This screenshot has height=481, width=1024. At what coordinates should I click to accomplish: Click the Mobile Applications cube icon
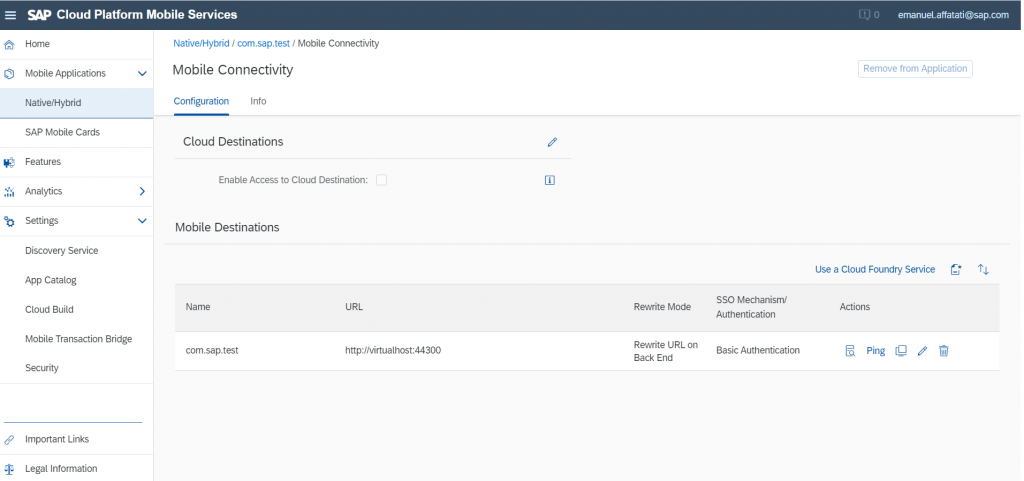point(9,74)
